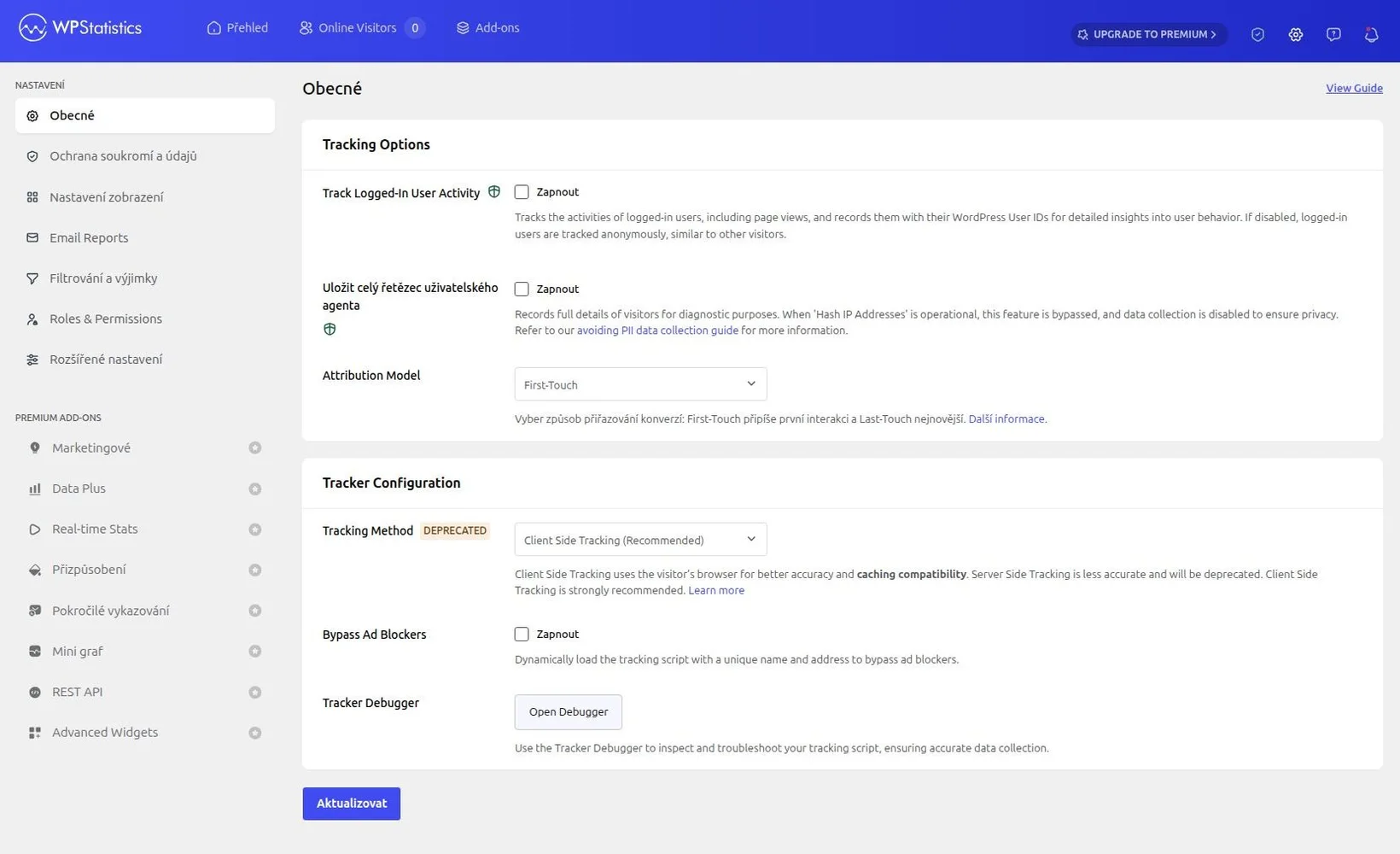Open the REST API add-on

pyautogui.click(x=145, y=692)
